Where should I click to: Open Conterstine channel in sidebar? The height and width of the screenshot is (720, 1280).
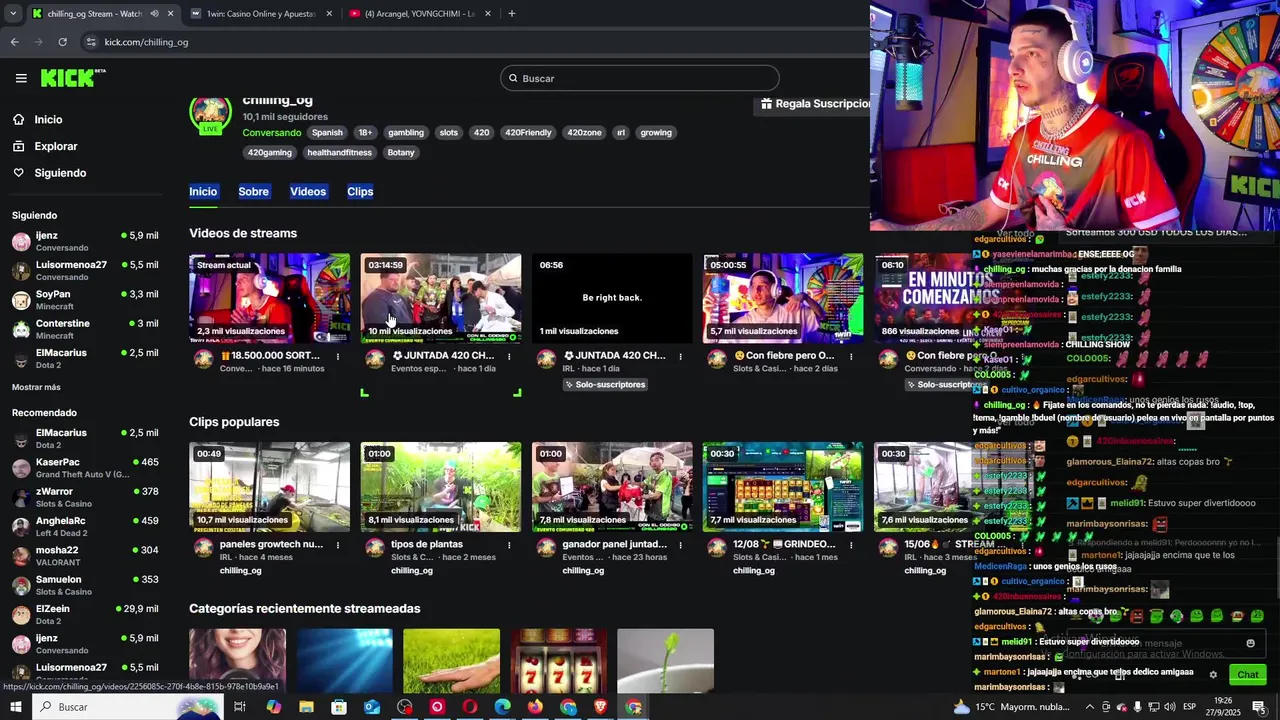click(x=85, y=328)
